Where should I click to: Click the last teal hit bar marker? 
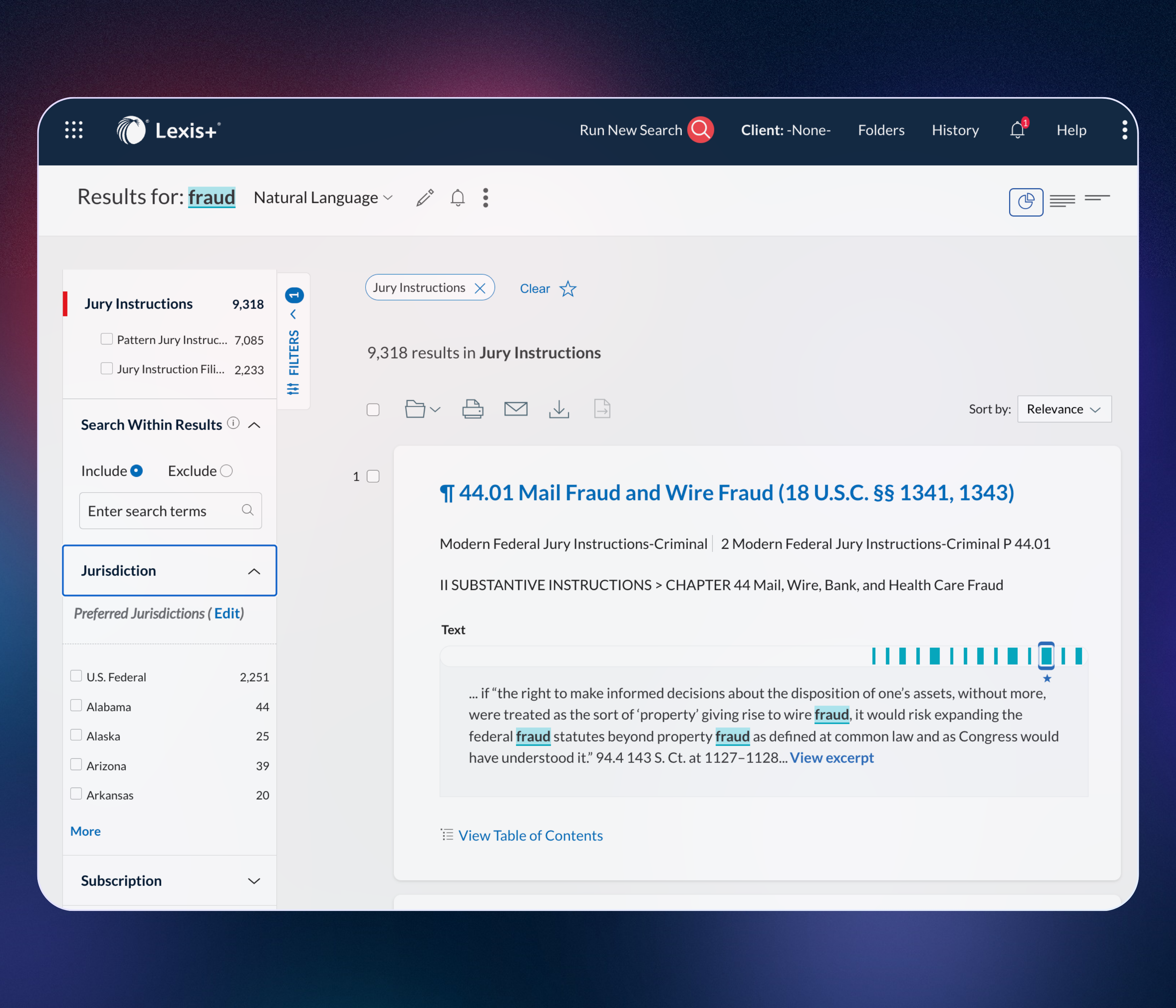click(1078, 656)
